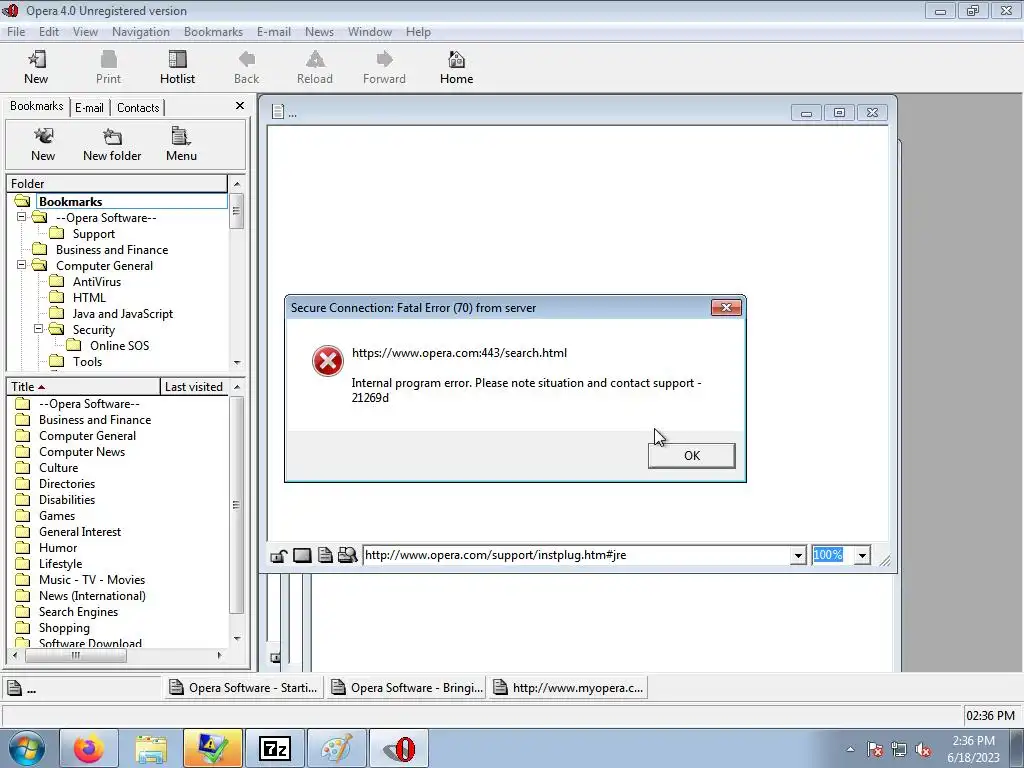This screenshot has width=1024, height=768.
Task: Open the Windows Start menu
Action: coord(27,749)
